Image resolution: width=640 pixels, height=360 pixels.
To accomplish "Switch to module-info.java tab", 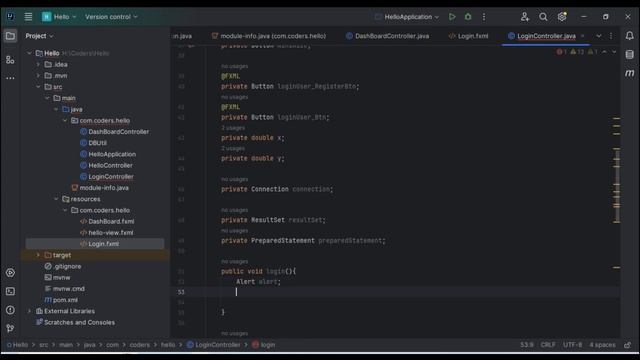I will (269, 36).
